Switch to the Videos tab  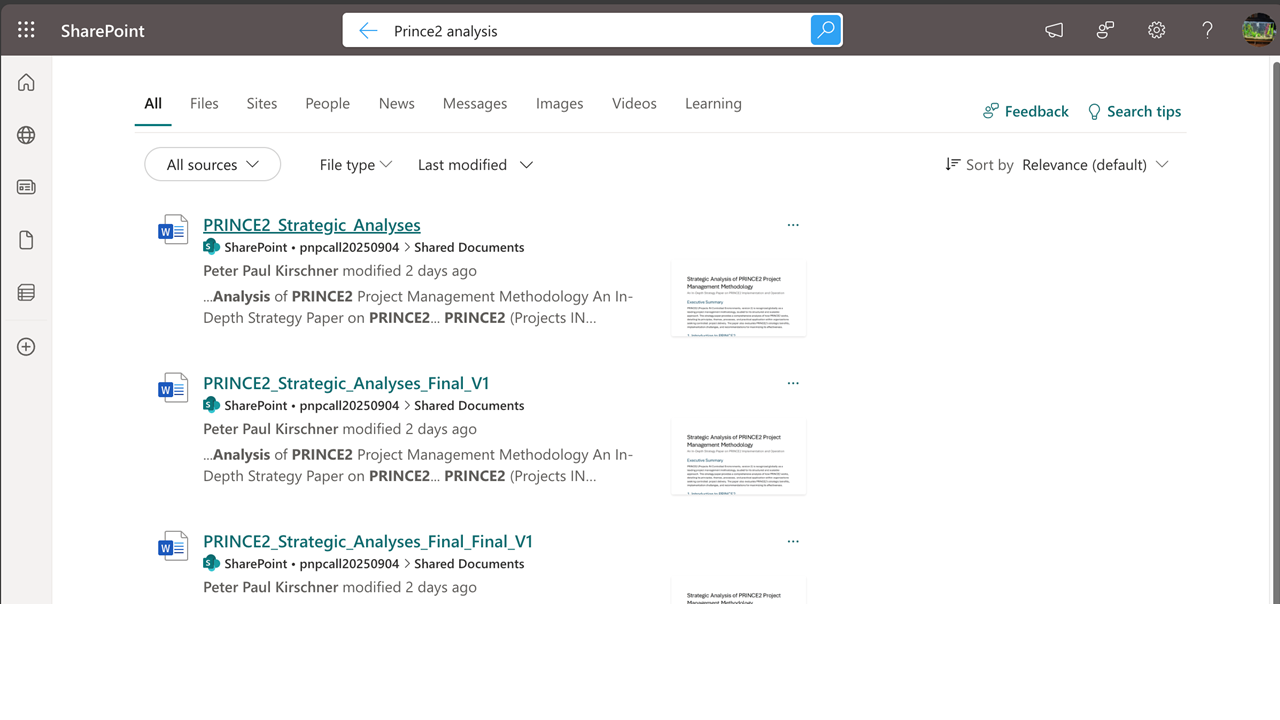(x=634, y=103)
